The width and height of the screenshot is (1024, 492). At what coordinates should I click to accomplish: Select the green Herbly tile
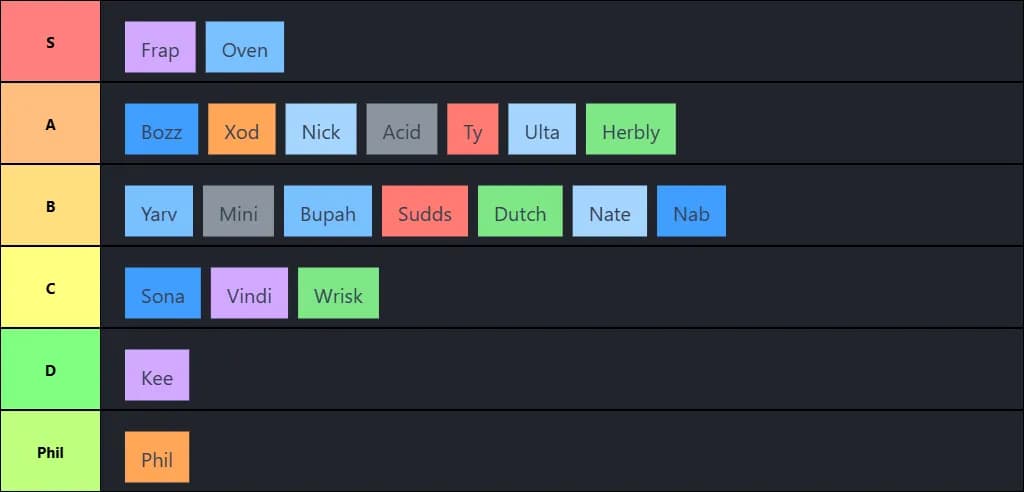point(631,130)
